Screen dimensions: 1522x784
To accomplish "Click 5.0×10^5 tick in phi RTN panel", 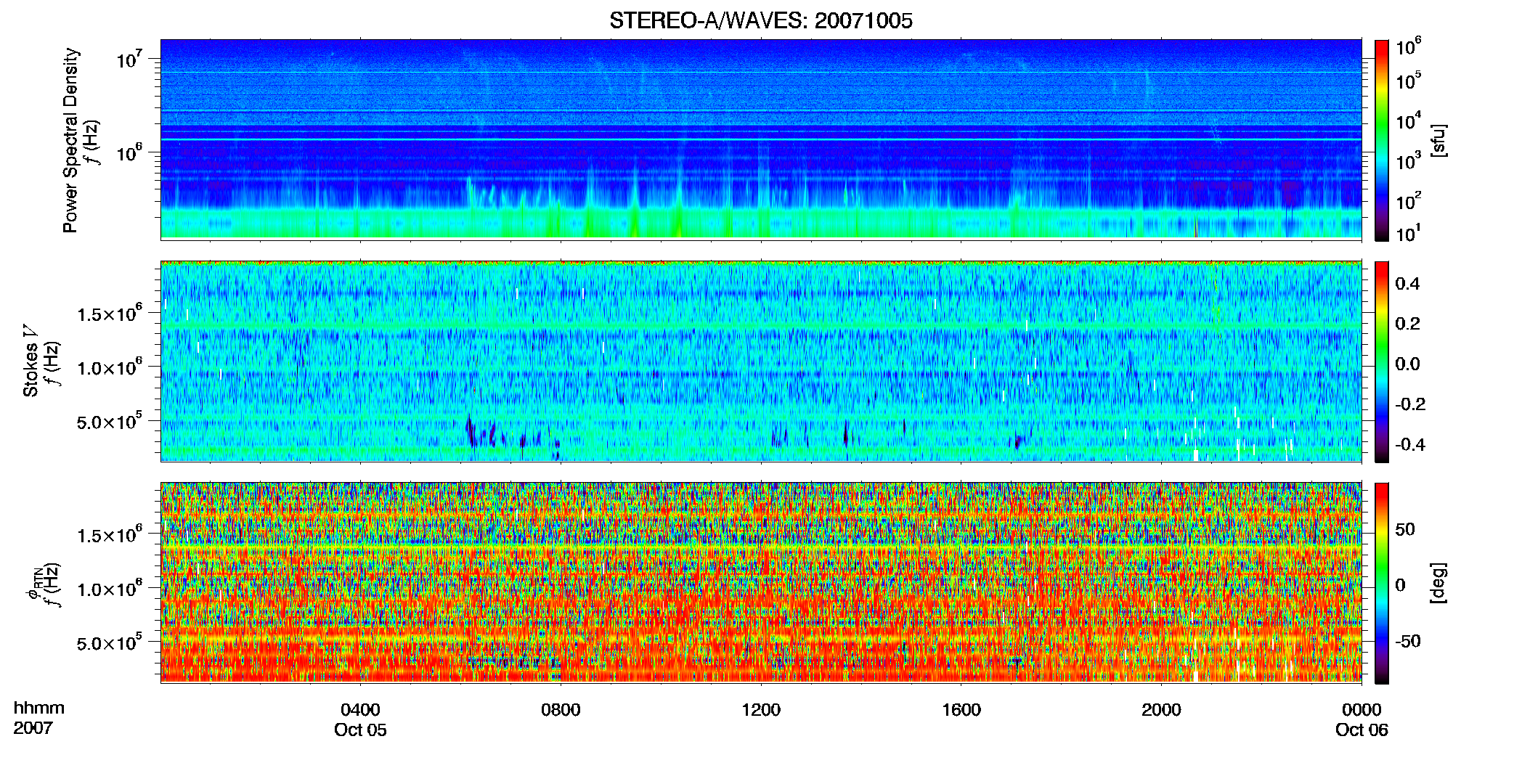I will pos(110,642).
